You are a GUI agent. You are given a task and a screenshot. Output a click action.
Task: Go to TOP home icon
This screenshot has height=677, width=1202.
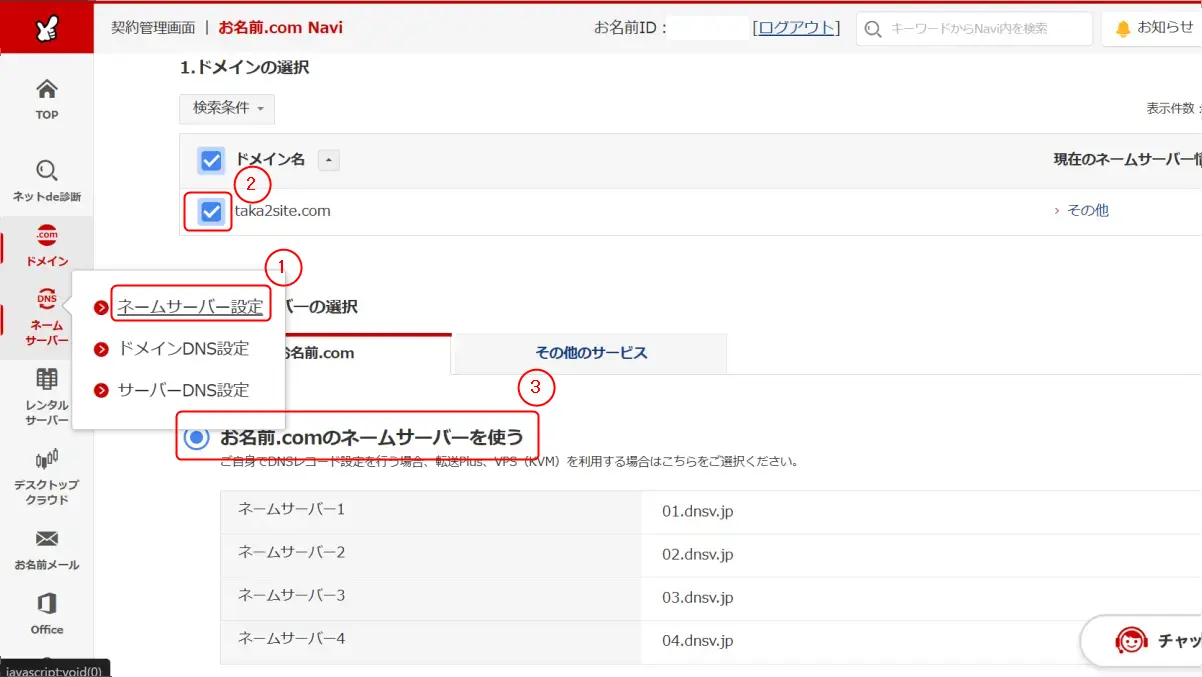click(47, 90)
